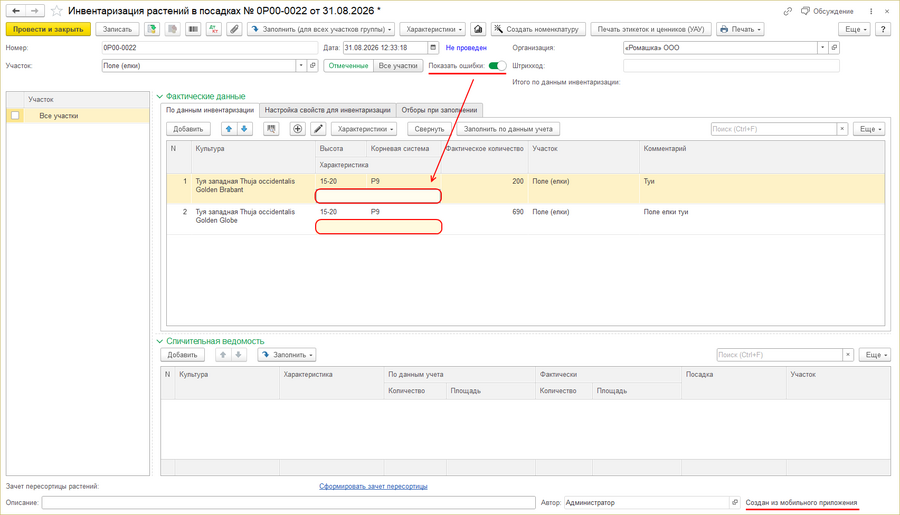Switch on the Все участки filter button
The width and height of the screenshot is (900, 515).
(398, 65)
